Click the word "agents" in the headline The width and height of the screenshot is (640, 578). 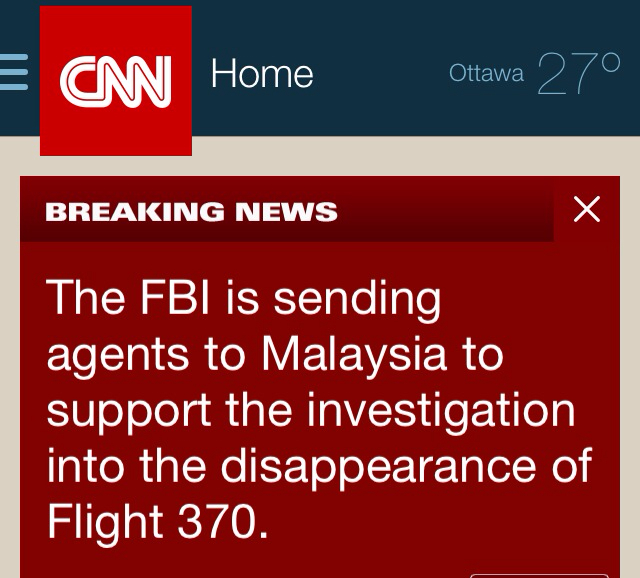click(118, 354)
